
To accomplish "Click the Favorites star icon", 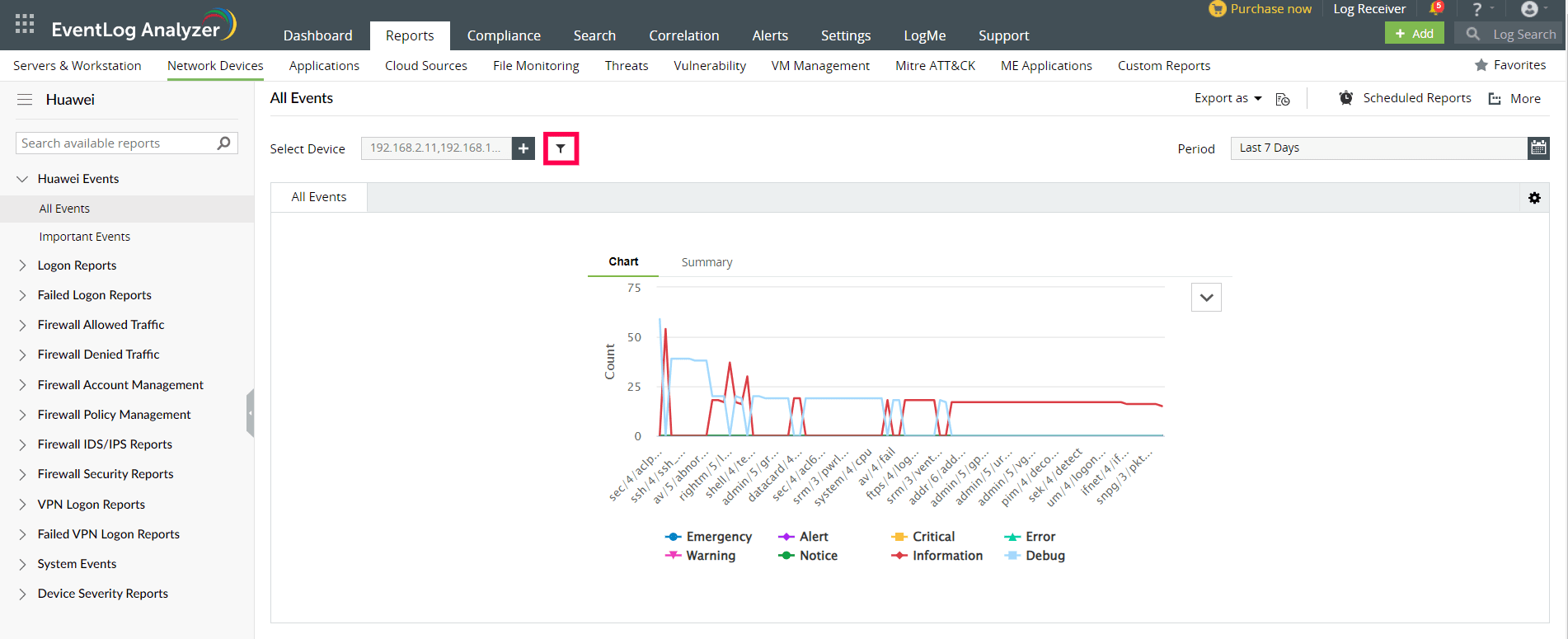I will (x=1481, y=65).
